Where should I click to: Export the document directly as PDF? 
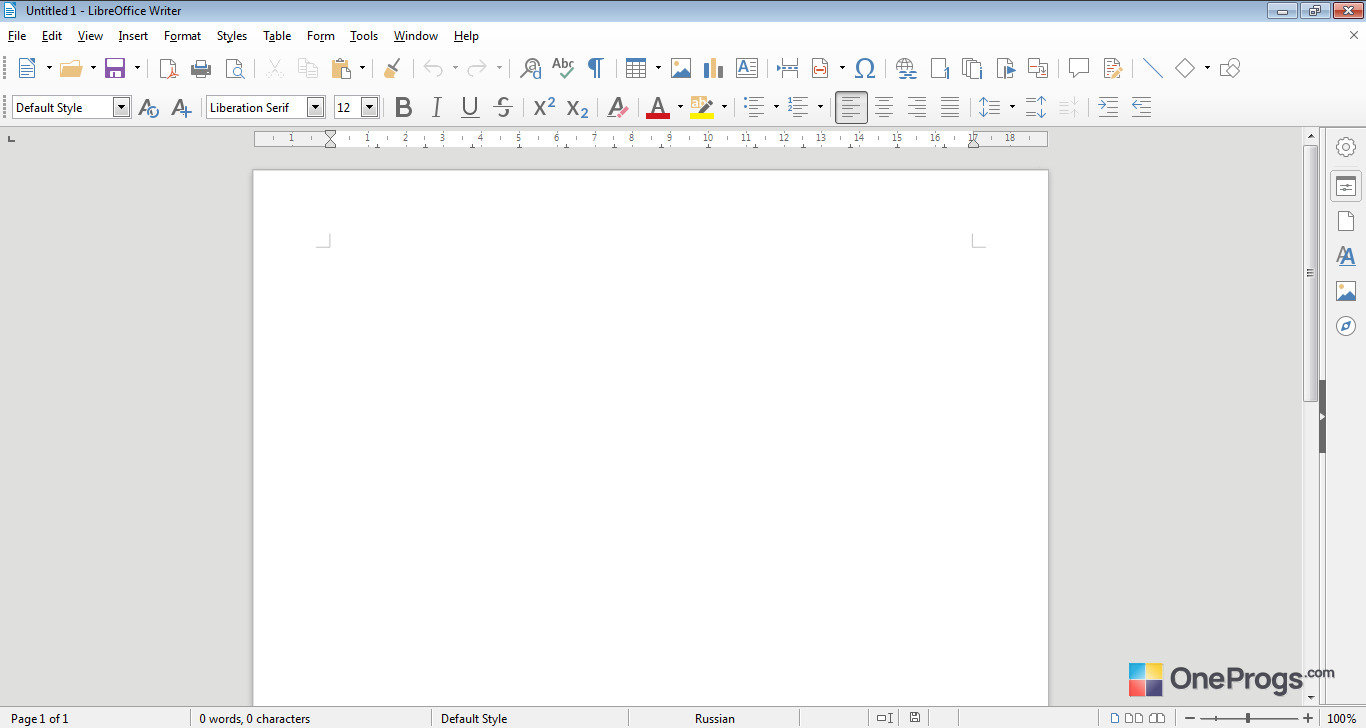[169, 68]
